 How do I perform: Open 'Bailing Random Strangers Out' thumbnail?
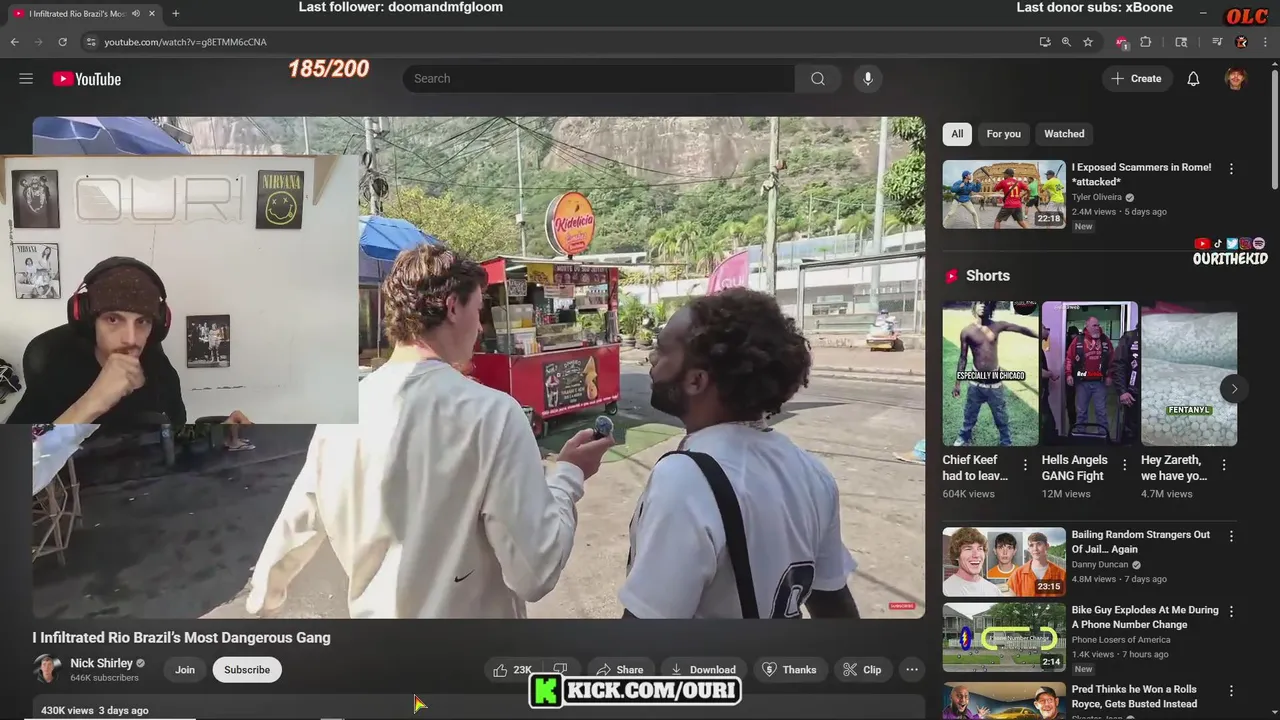(x=1004, y=562)
